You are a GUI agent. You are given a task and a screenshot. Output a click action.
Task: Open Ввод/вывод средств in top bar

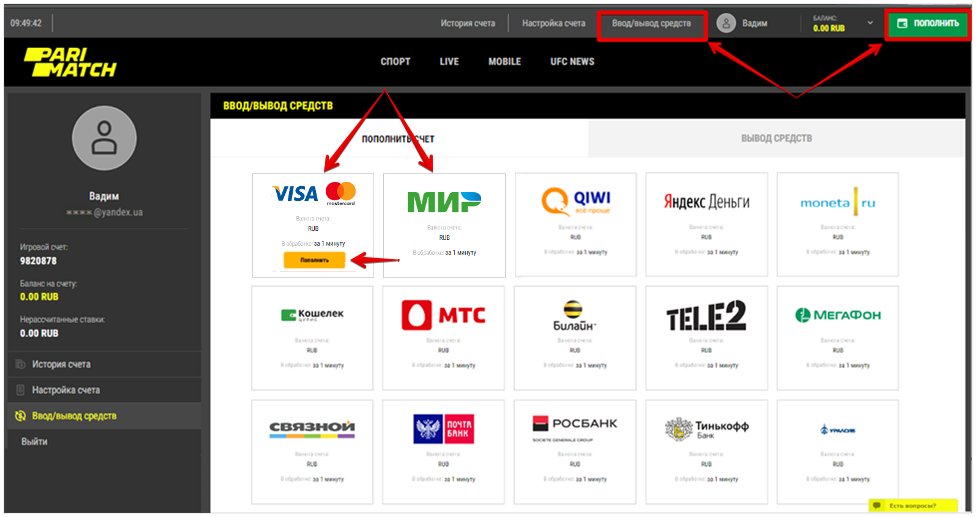pos(652,24)
